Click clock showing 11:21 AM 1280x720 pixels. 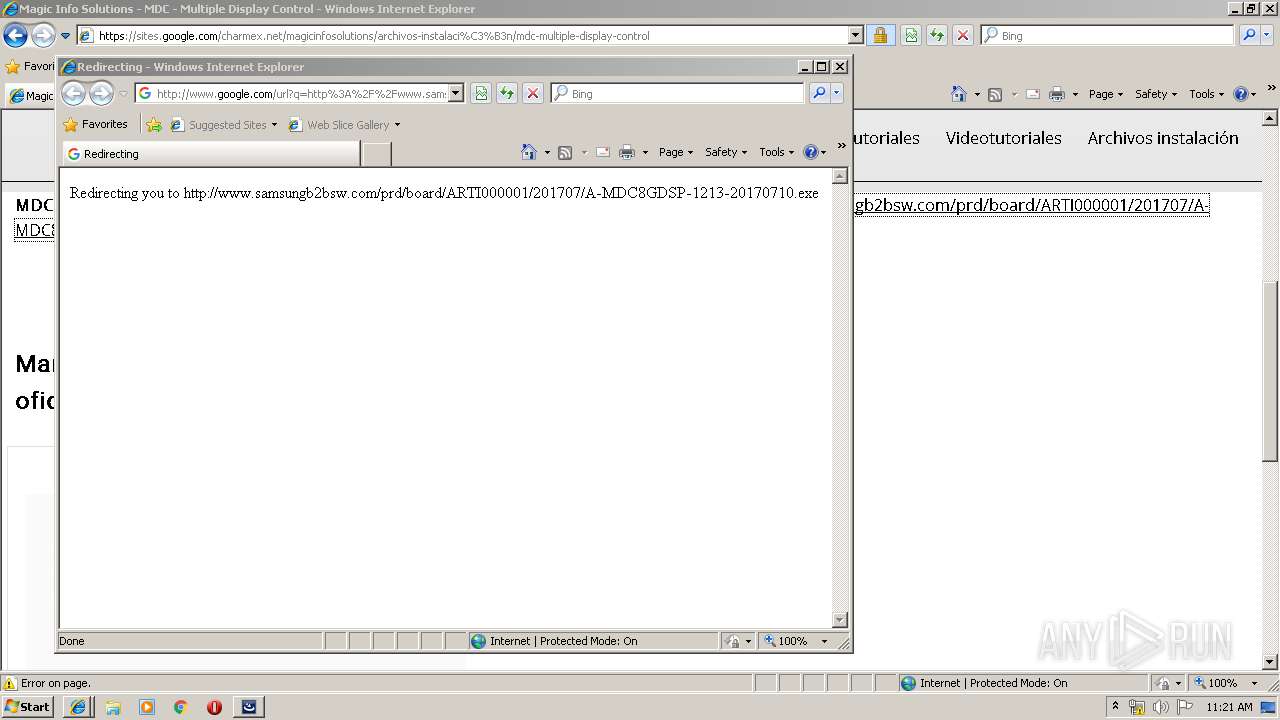[1229, 707]
